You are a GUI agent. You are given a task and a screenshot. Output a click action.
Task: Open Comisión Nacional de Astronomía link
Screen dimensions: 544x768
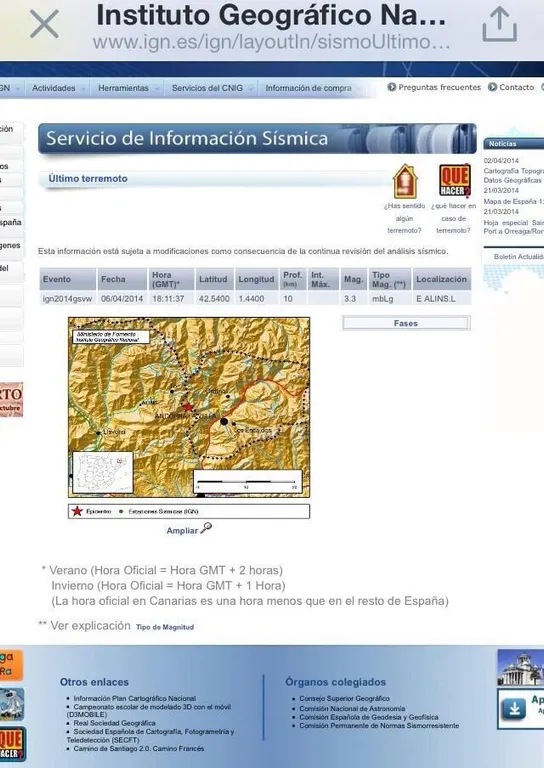pyautogui.click(x=353, y=708)
